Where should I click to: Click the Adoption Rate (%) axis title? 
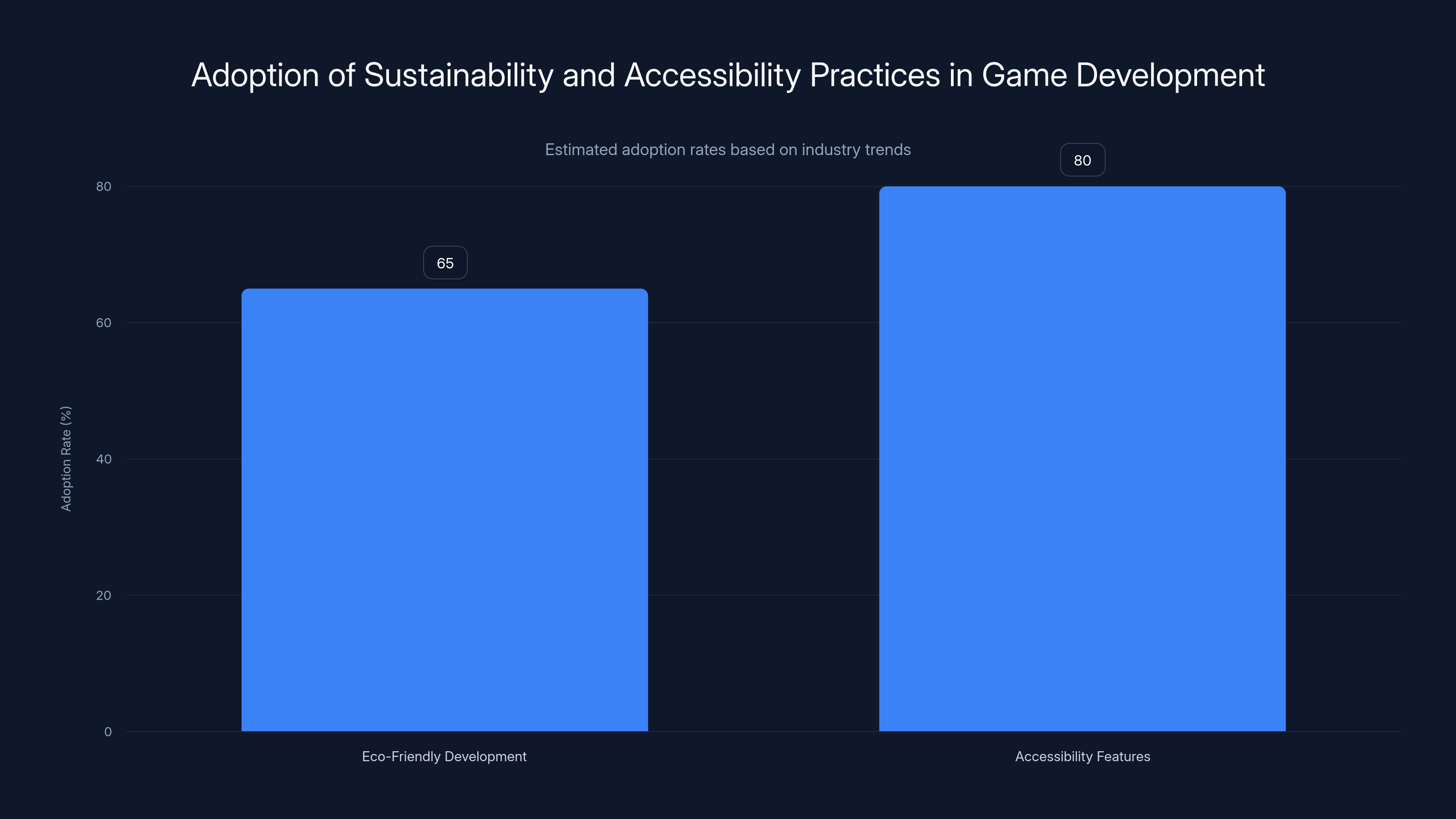pyautogui.click(x=66, y=458)
